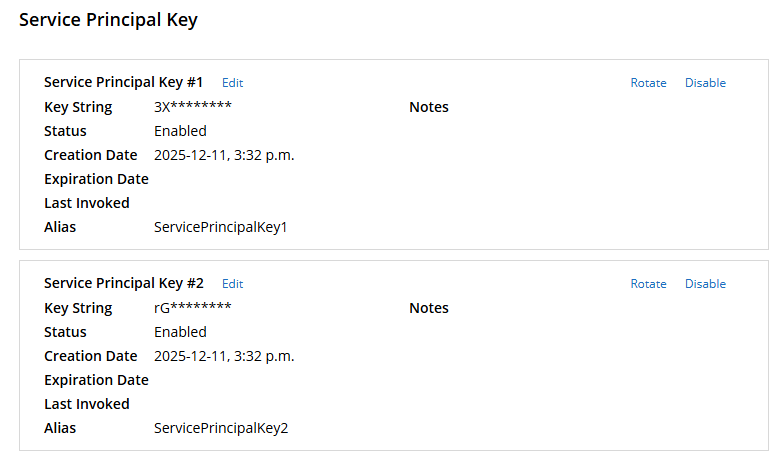Select the ServicePrincipalKey1 alias text

point(221,227)
